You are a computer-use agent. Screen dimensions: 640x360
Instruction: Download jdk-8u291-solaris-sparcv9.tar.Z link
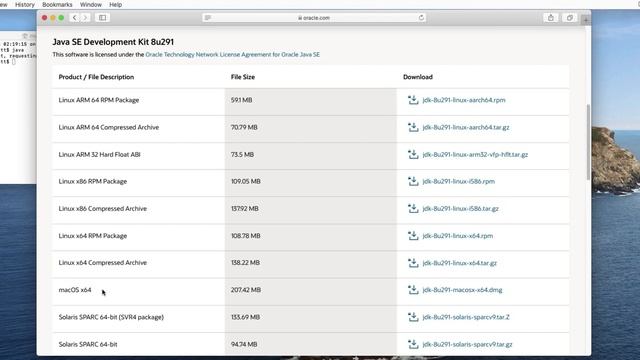(x=466, y=317)
